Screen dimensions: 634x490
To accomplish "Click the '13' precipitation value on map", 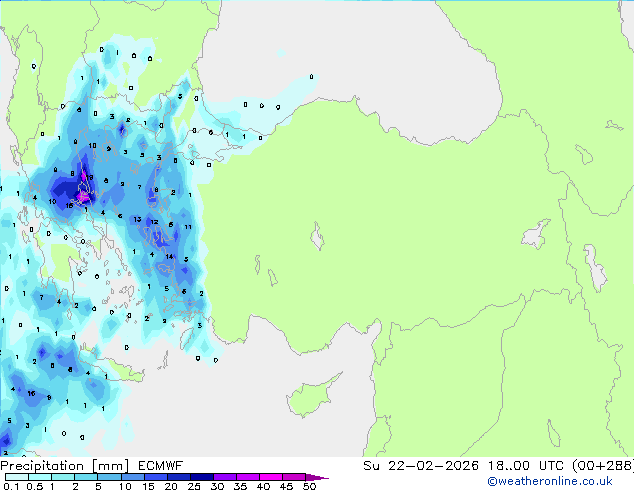I will [x=137, y=219].
